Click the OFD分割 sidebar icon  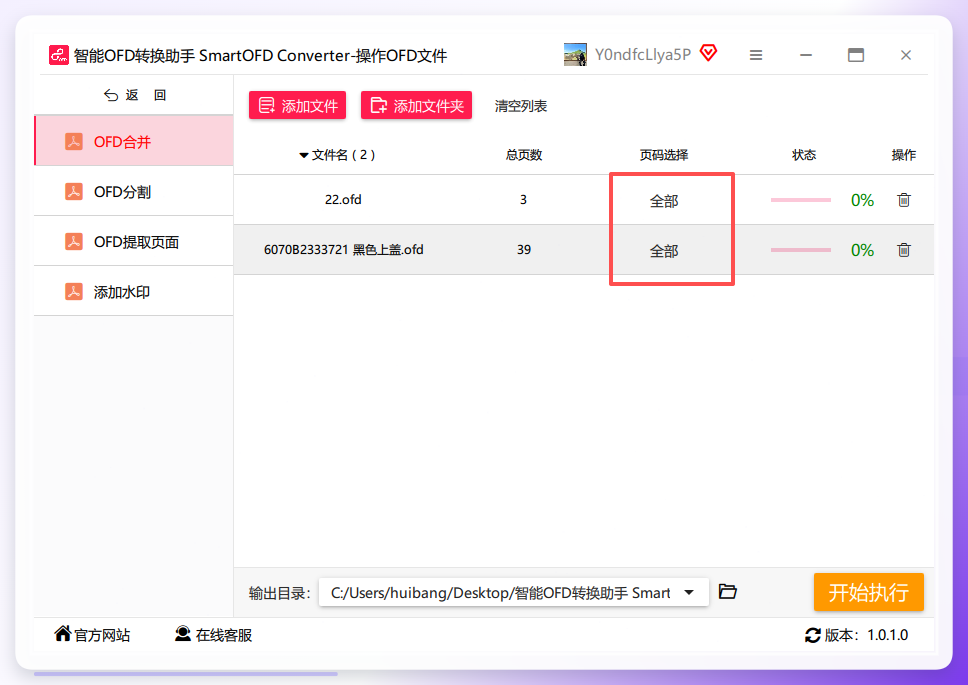[x=74, y=191]
